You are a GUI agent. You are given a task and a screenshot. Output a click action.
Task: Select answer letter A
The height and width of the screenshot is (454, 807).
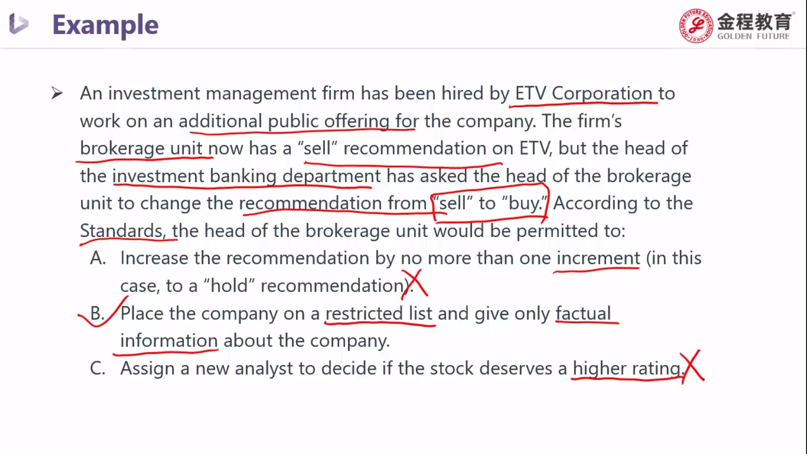pos(97,258)
